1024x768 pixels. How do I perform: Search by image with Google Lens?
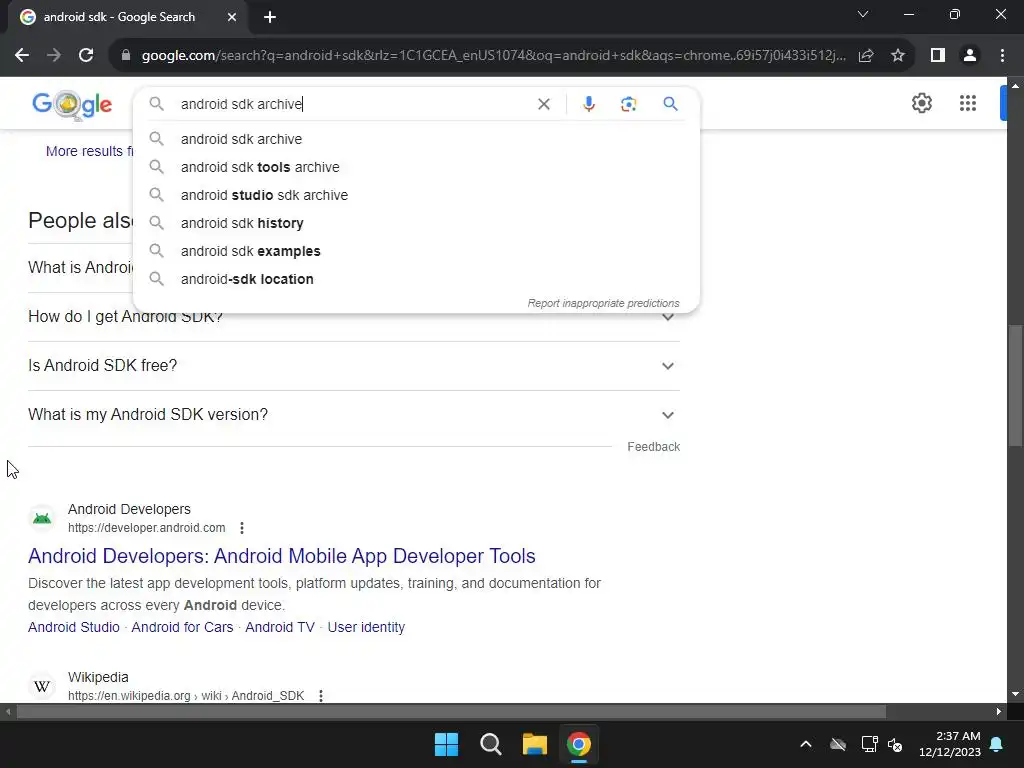(x=628, y=104)
